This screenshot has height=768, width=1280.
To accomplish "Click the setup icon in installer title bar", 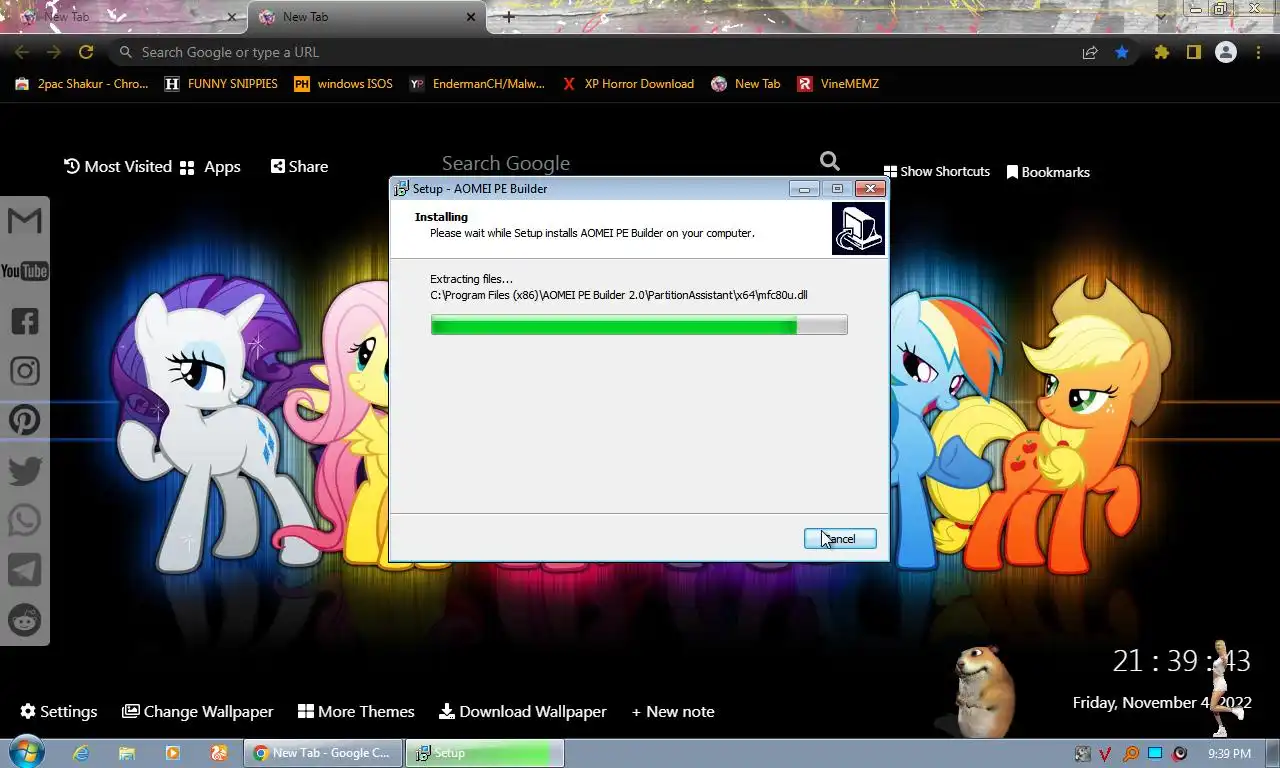I will (401, 188).
